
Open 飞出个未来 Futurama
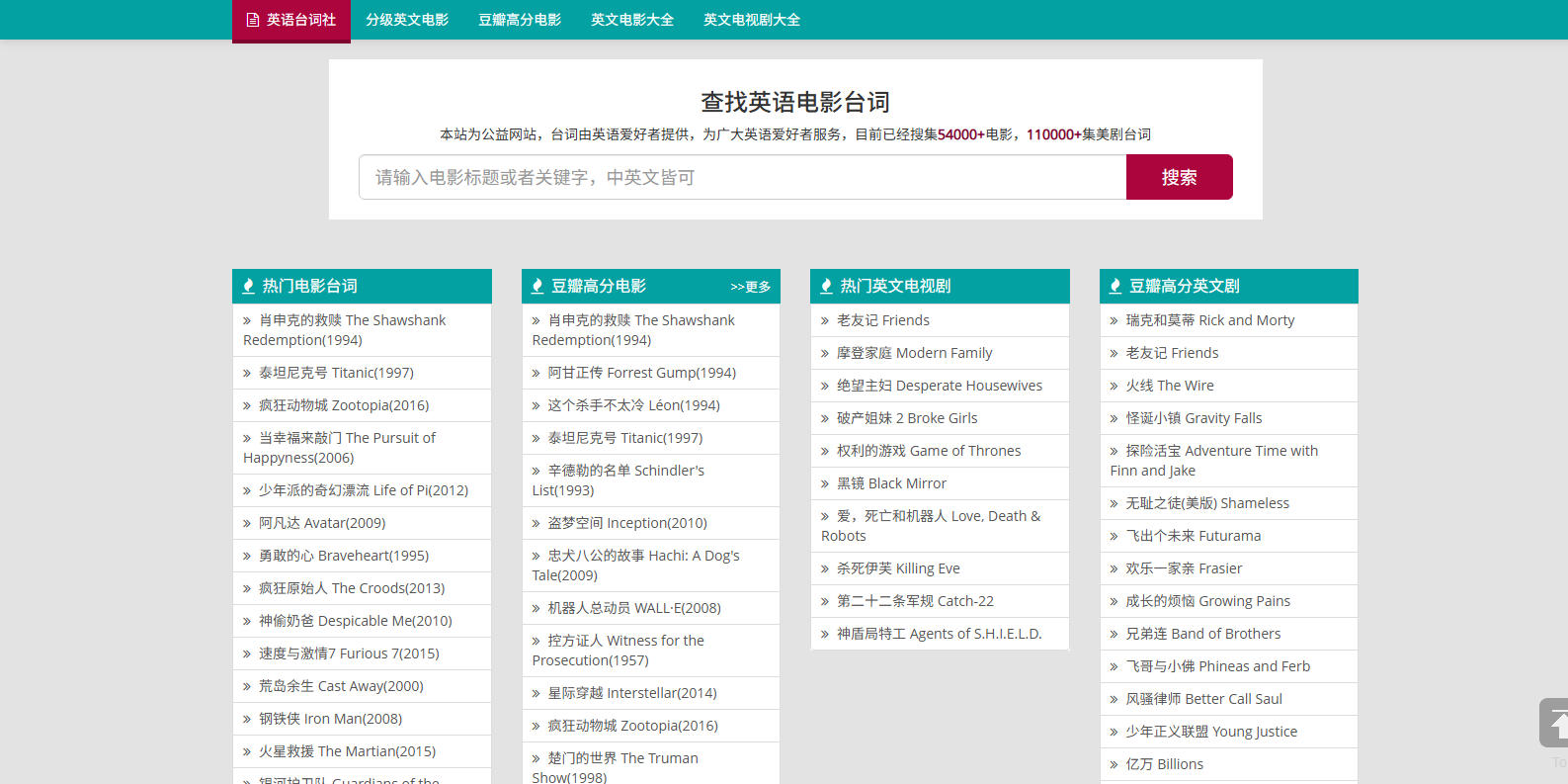pos(1194,536)
